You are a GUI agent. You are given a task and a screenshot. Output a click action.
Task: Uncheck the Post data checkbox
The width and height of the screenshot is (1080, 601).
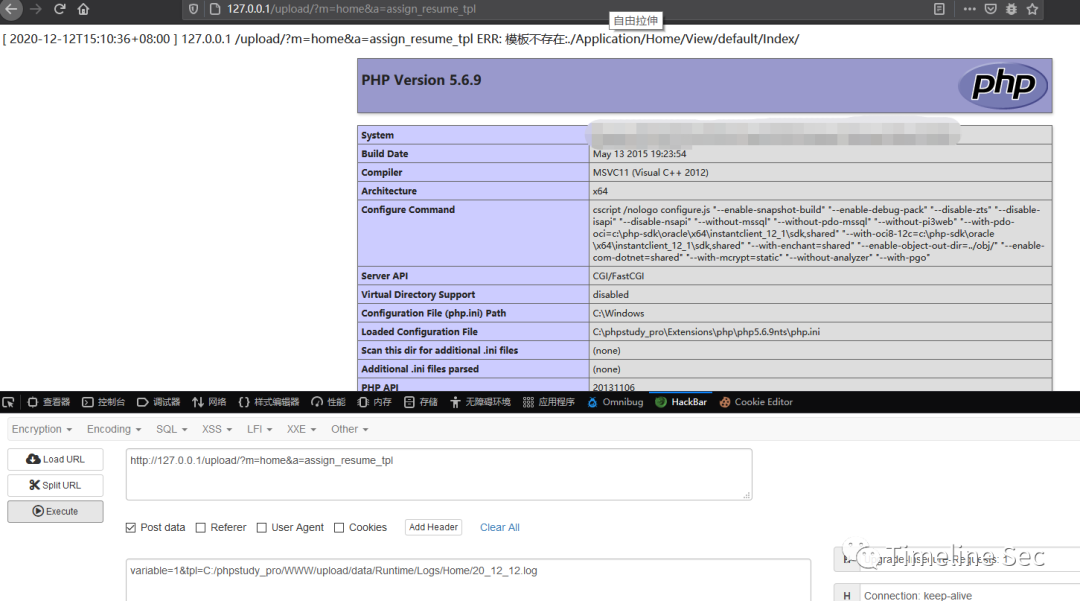point(131,528)
